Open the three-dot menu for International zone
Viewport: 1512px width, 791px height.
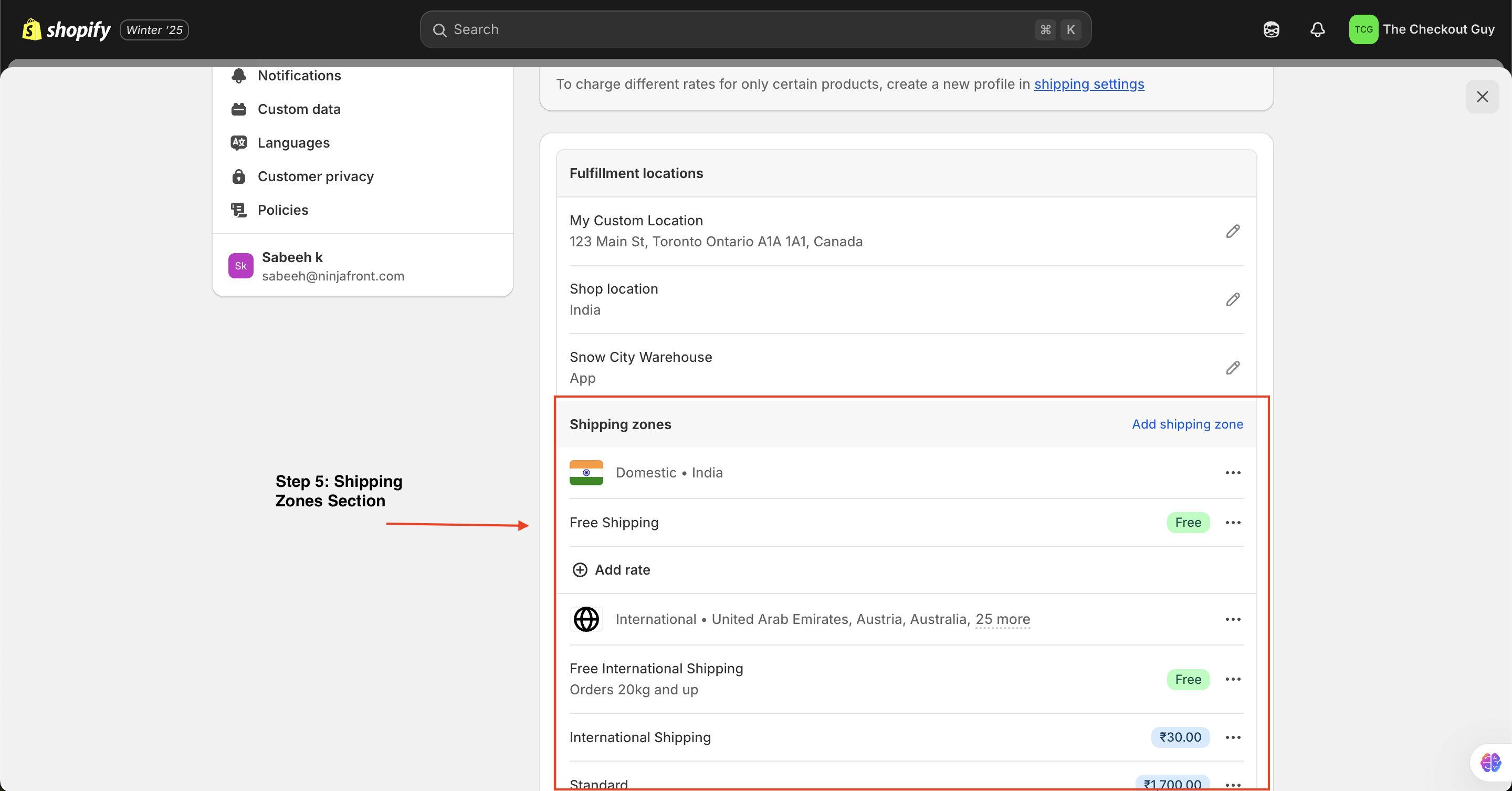pos(1232,619)
